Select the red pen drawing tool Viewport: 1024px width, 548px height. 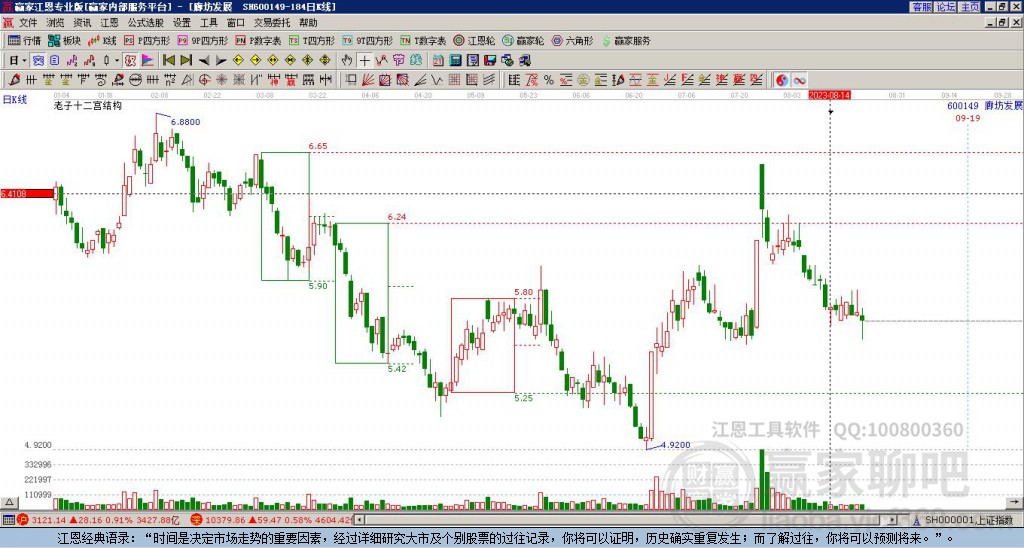[14, 80]
